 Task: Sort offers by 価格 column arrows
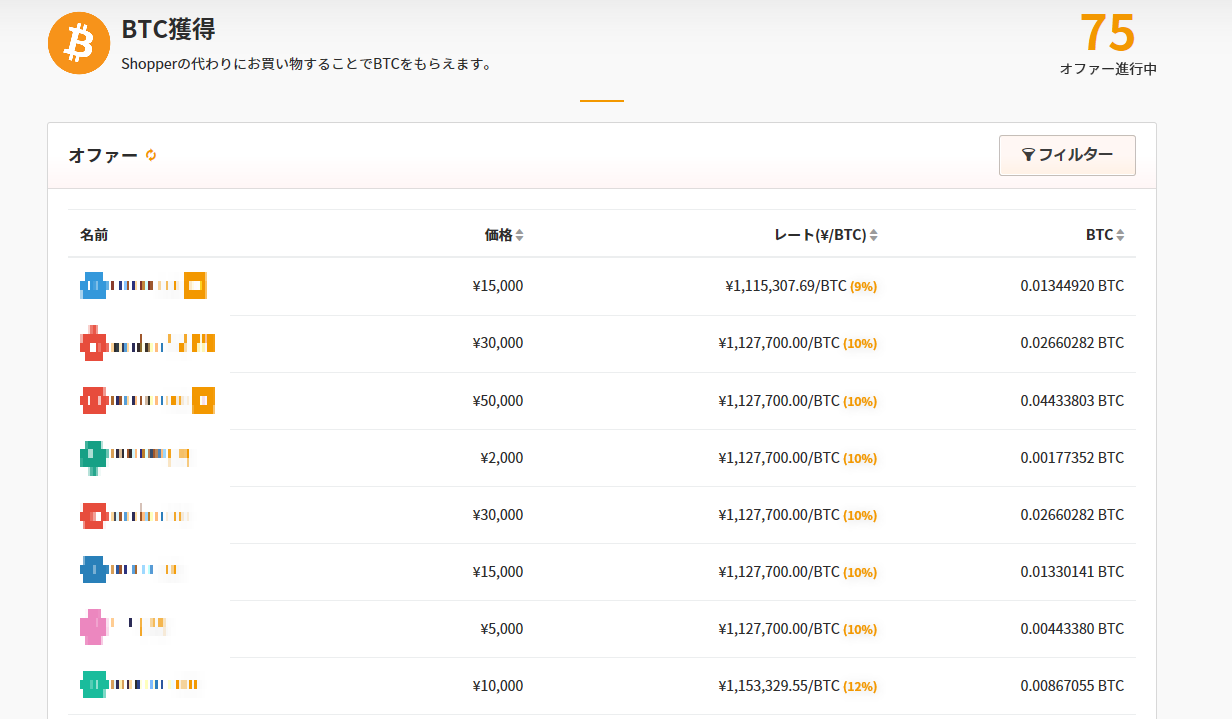(x=519, y=236)
